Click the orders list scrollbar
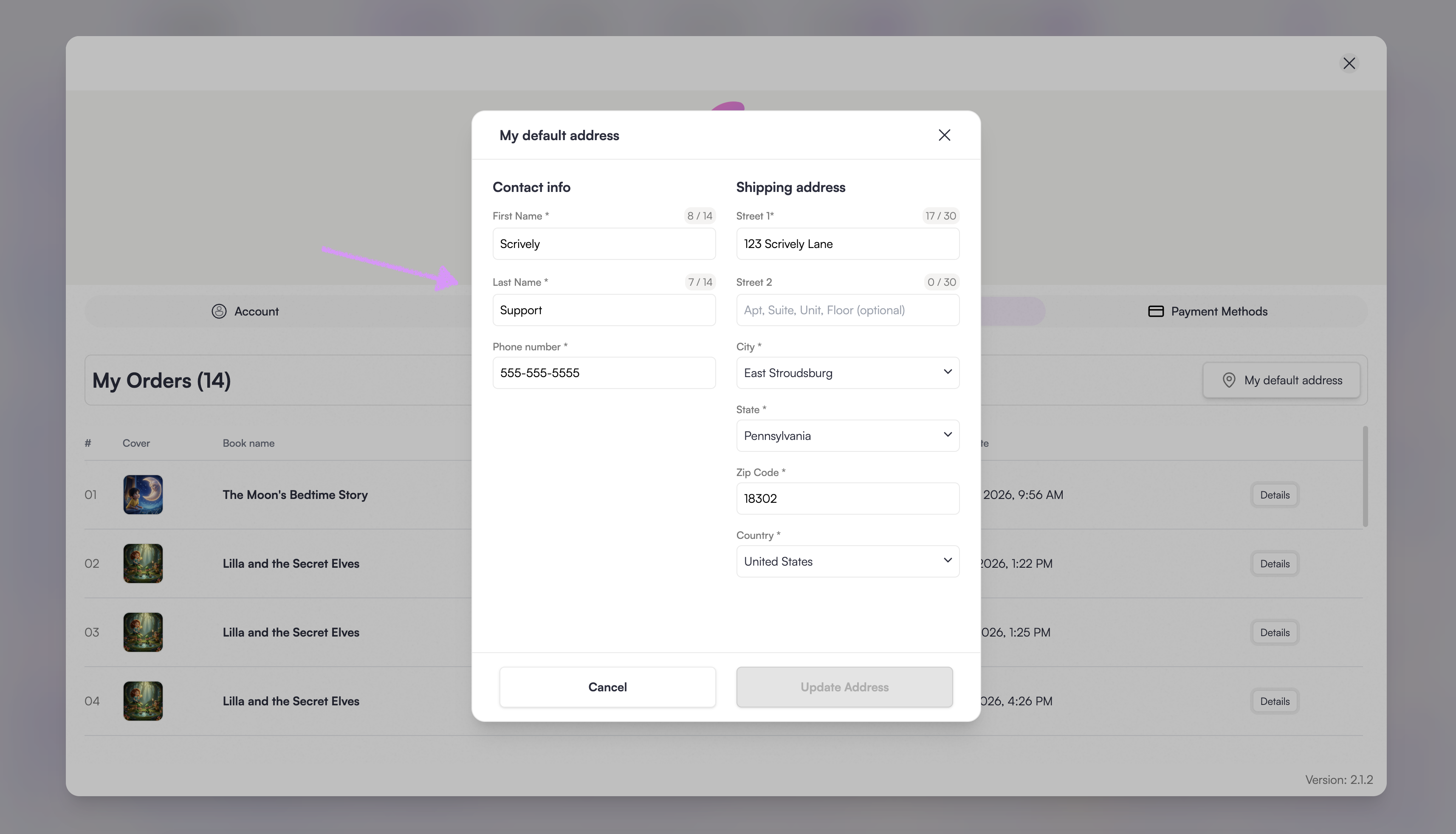The image size is (1456, 834). pyautogui.click(x=1366, y=476)
